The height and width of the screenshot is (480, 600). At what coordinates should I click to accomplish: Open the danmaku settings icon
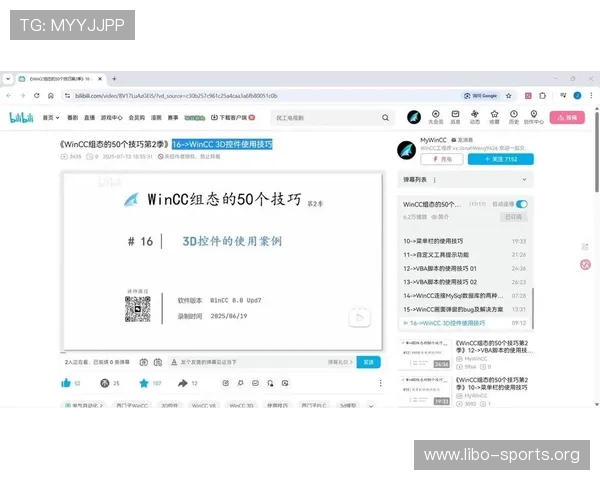click(158, 362)
